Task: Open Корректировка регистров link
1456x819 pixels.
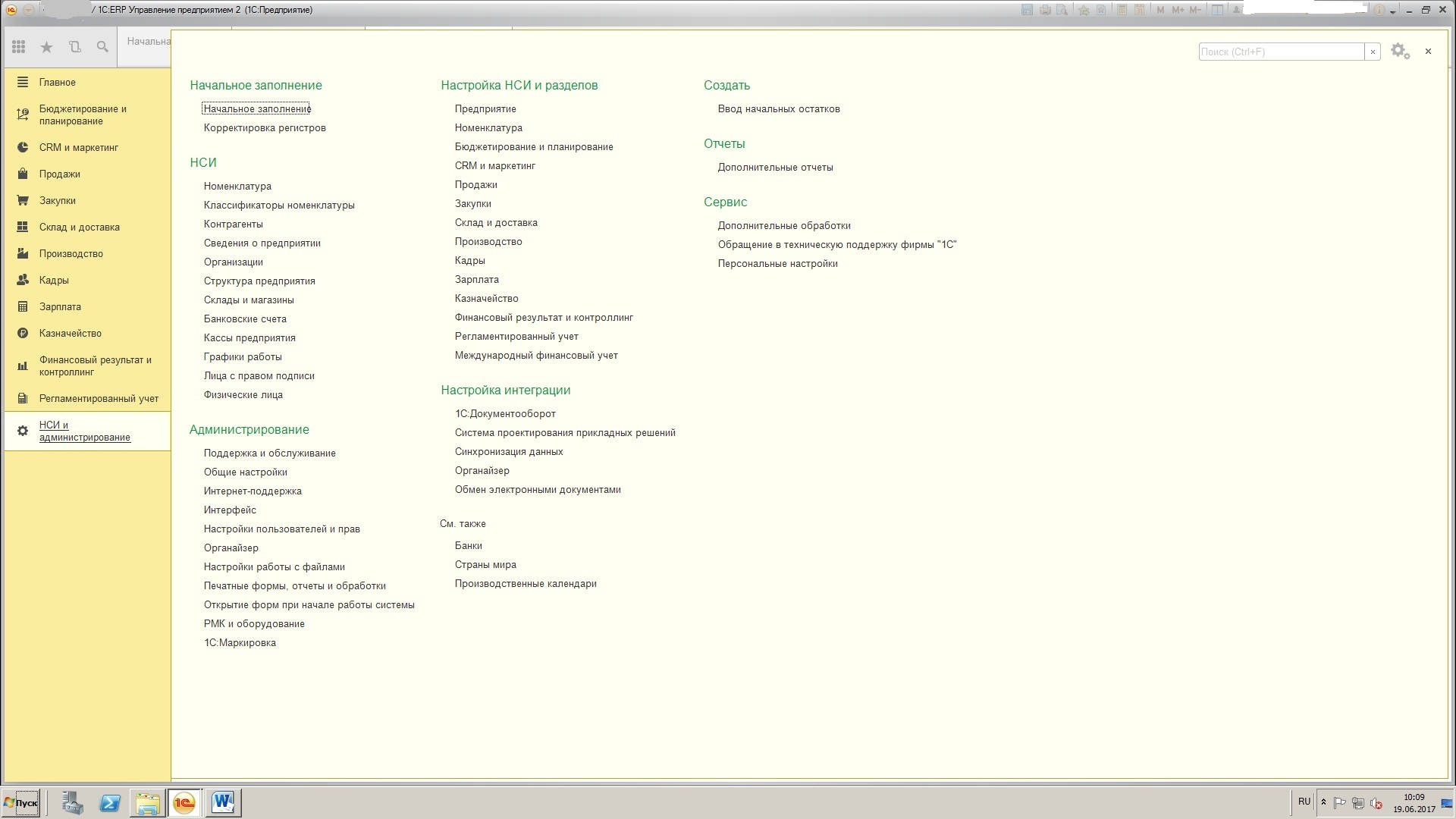Action: tap(265, 127)
